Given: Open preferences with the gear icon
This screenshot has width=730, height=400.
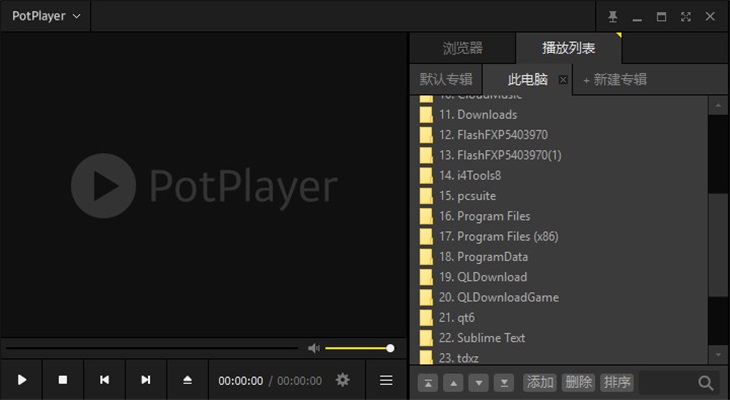Looking at the screenshot, I should point(343,380).
